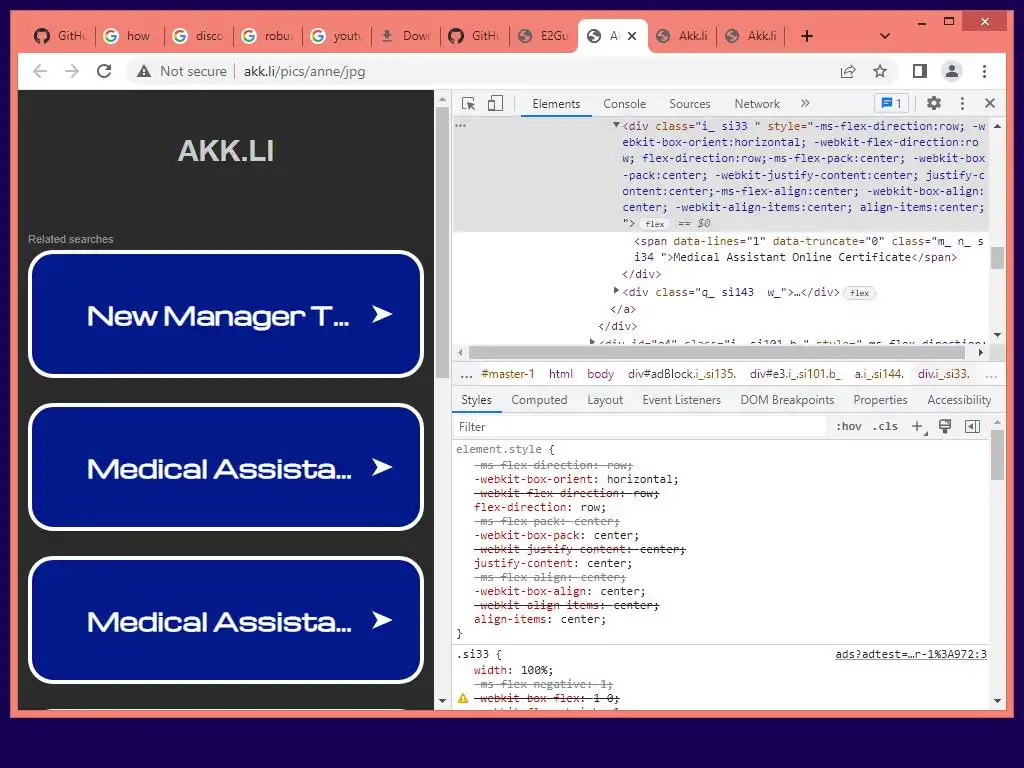The width and height of the screenshot is (1024, 768).
Task: Select the Styles pane tab
Action: (x=476, y=400)
